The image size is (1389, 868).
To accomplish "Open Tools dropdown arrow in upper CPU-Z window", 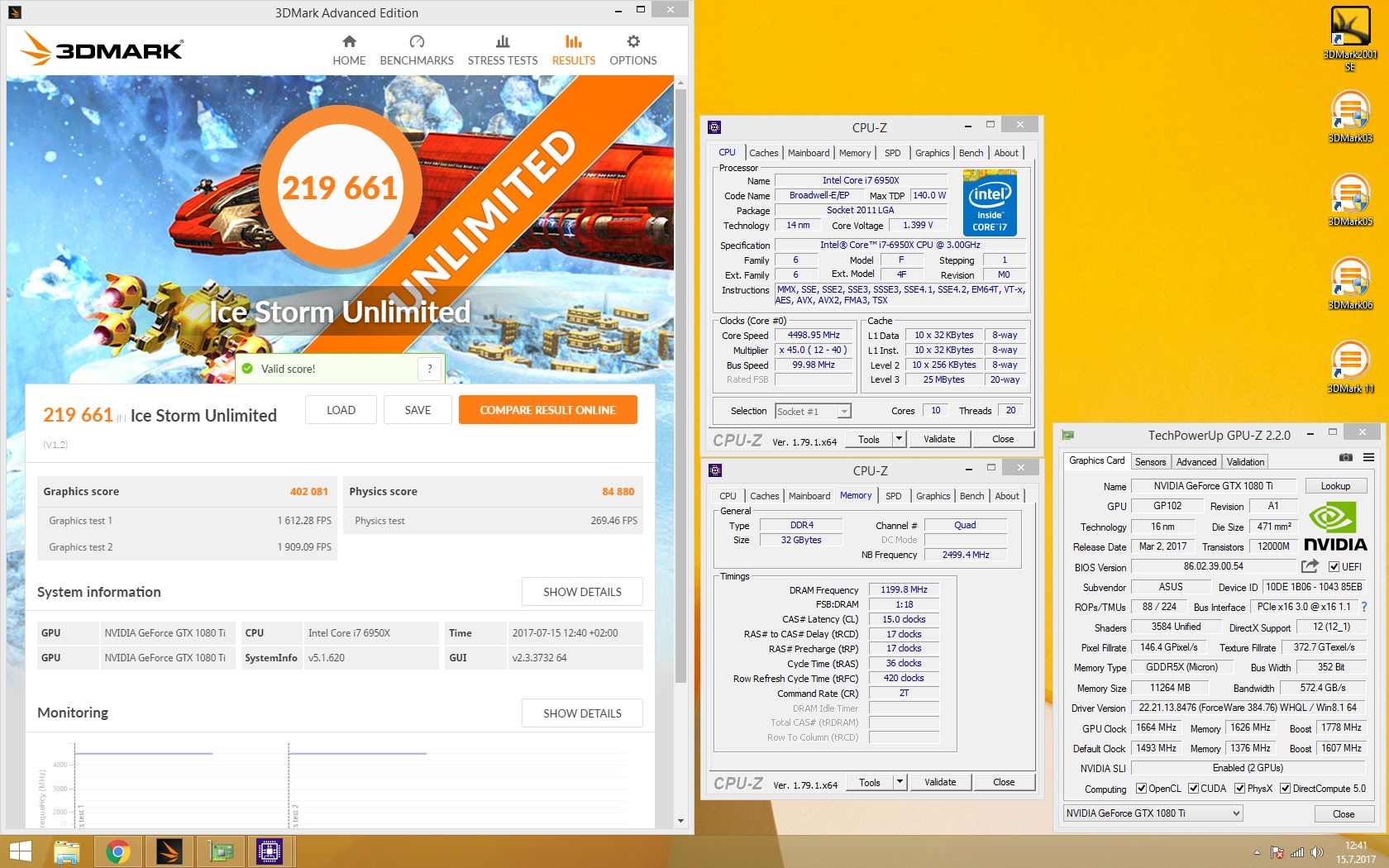I will click(x=900, y=439).
